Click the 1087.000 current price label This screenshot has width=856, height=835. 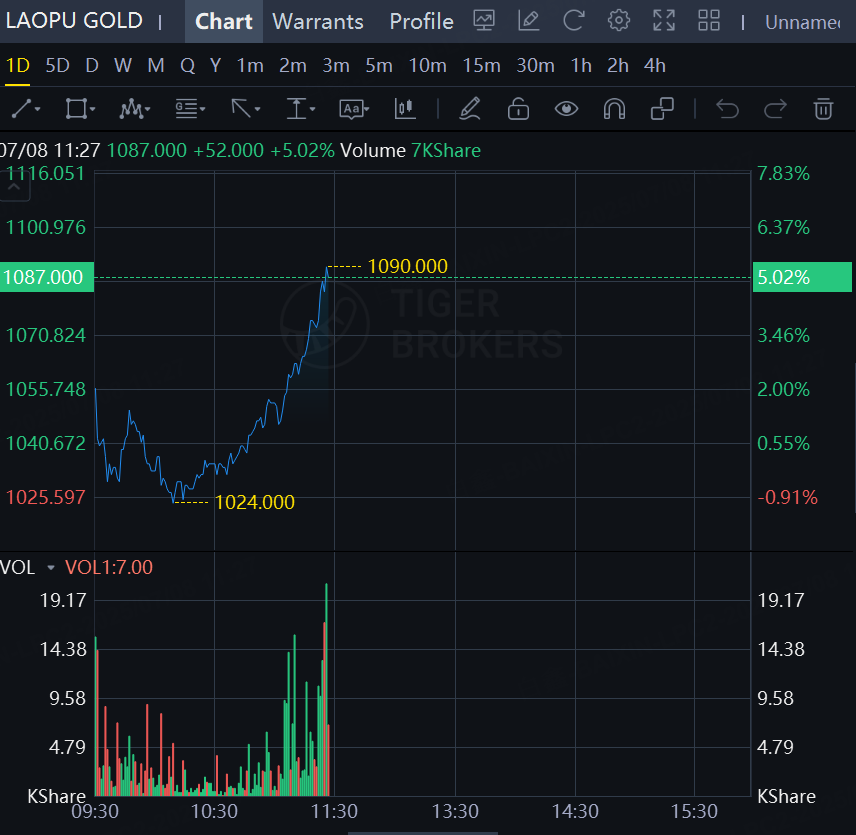tap(46, 277)
